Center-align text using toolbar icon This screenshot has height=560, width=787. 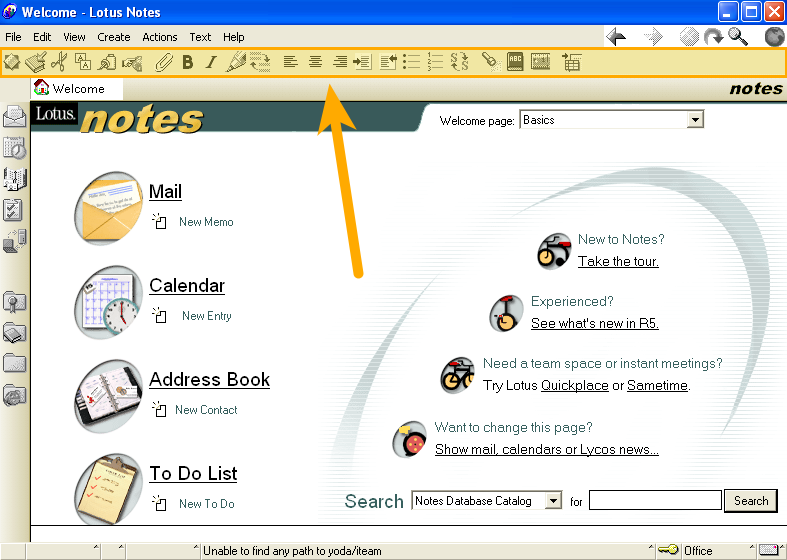[x=315, y=62]
